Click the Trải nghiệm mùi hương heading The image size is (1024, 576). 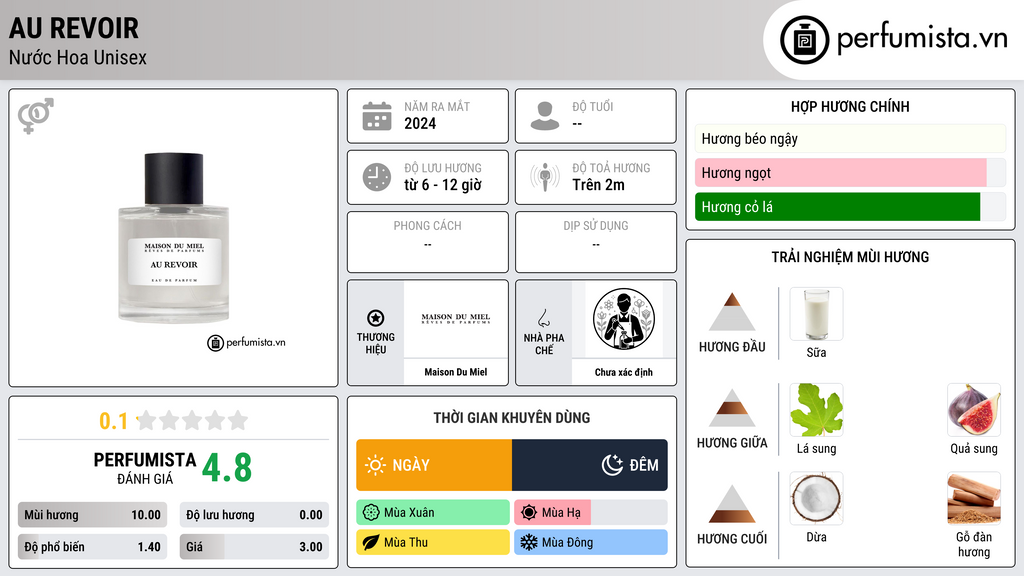(850, 257)
